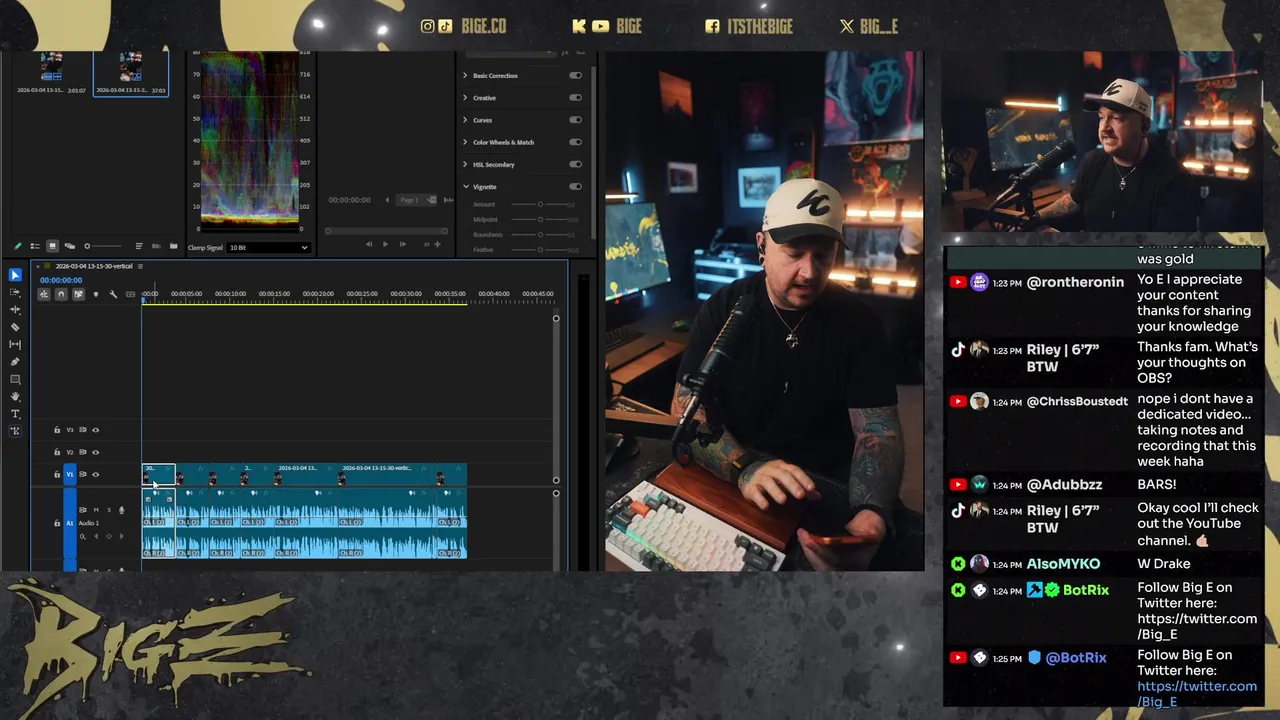Toggle V1 track output eye
The height and width of the screenshot is (720, 1280).
96,474
